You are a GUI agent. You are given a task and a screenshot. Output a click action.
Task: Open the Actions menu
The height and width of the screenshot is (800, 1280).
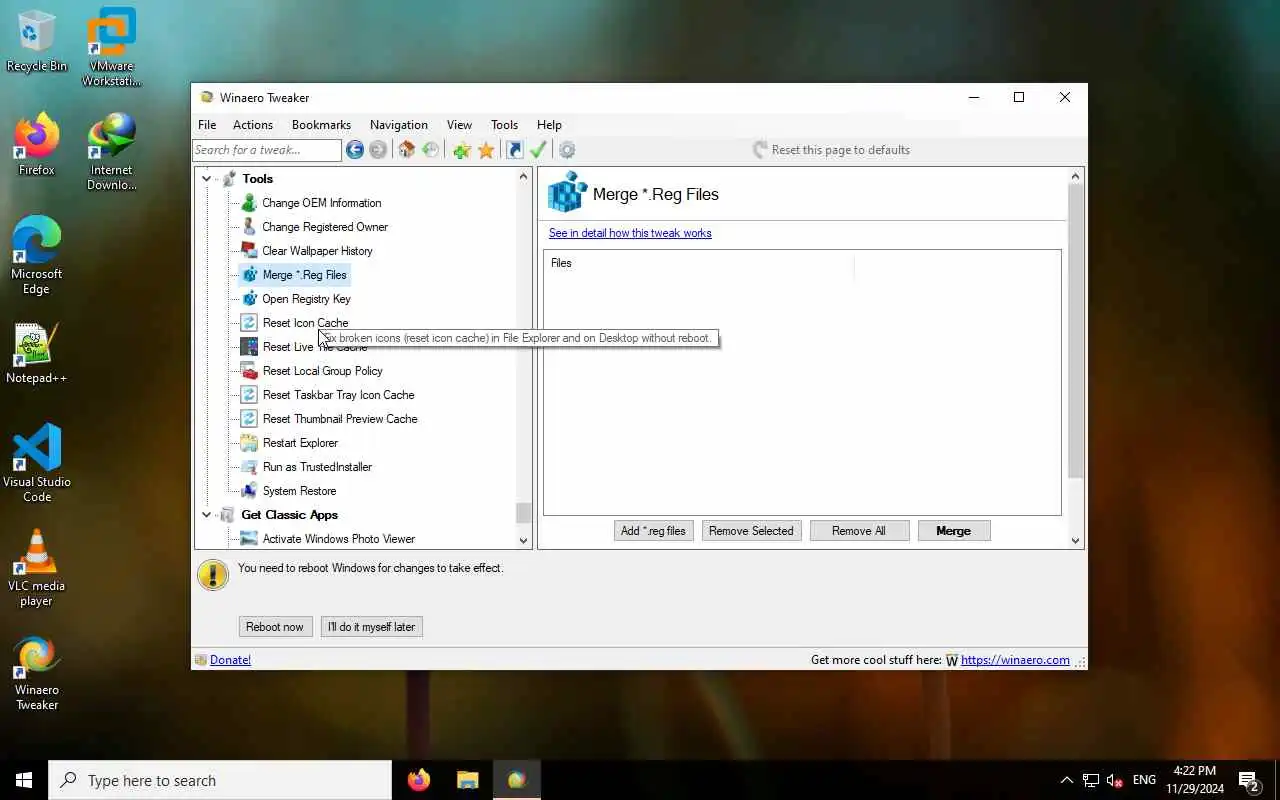pyautogui.click(x=253, y=125)
